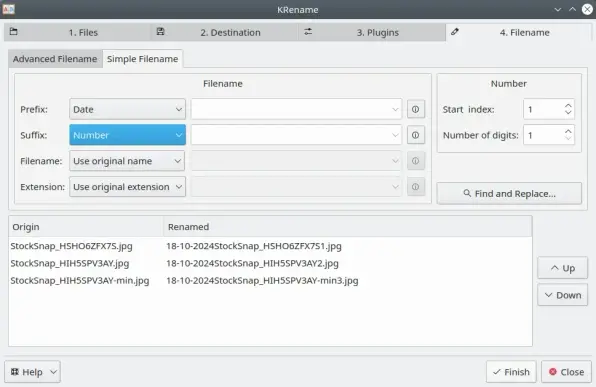
Task: Click renamed 18-10-2024StockSnap_HSHO6ZFX7S1.jpg entry
Action: tap(254, 246)
